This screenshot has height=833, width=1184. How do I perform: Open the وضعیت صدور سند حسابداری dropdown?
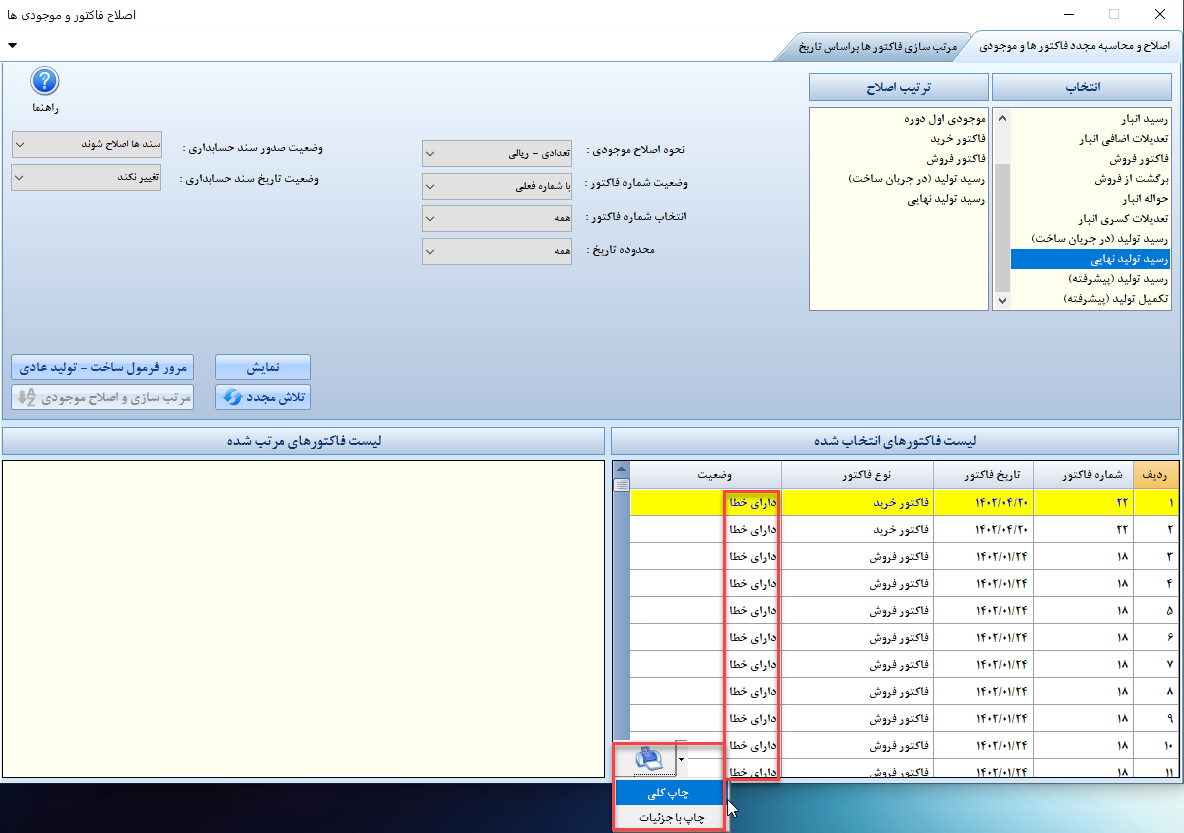87,144
